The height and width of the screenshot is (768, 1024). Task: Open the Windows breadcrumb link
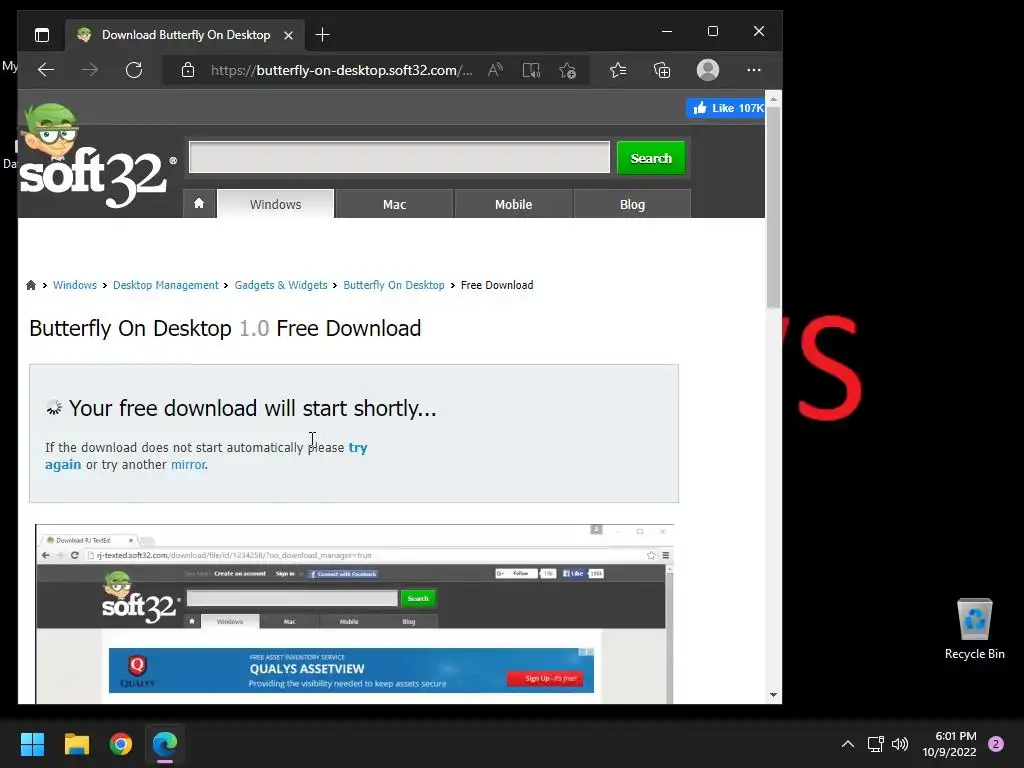74,285
